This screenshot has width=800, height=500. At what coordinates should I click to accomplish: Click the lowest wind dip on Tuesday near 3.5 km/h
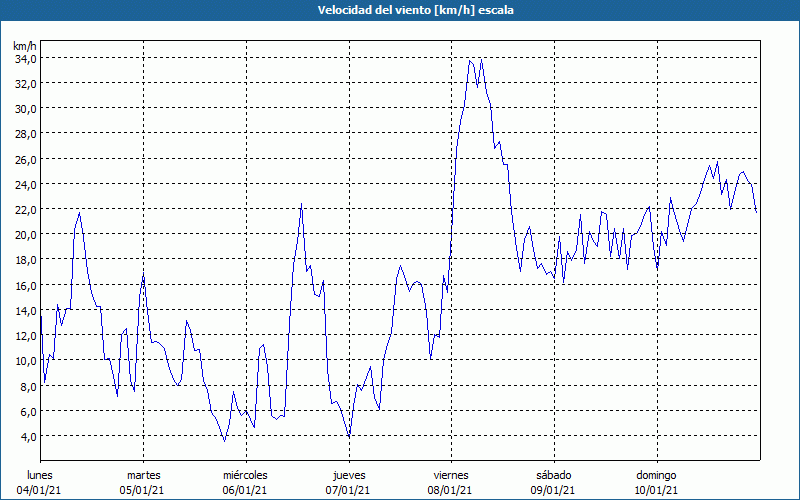tap(224, 441)
